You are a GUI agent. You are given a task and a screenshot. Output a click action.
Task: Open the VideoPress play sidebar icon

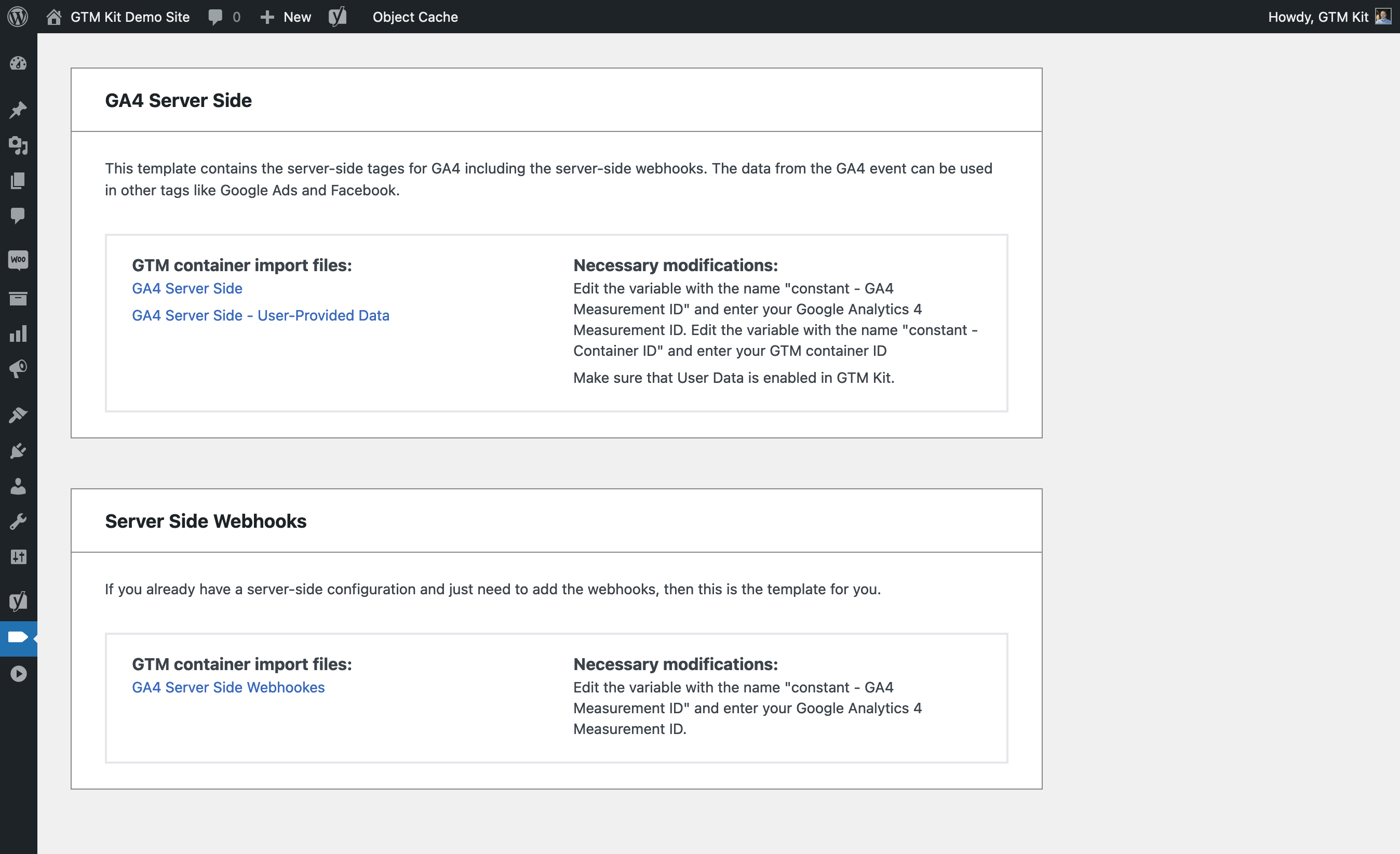(x=19, y=673)
